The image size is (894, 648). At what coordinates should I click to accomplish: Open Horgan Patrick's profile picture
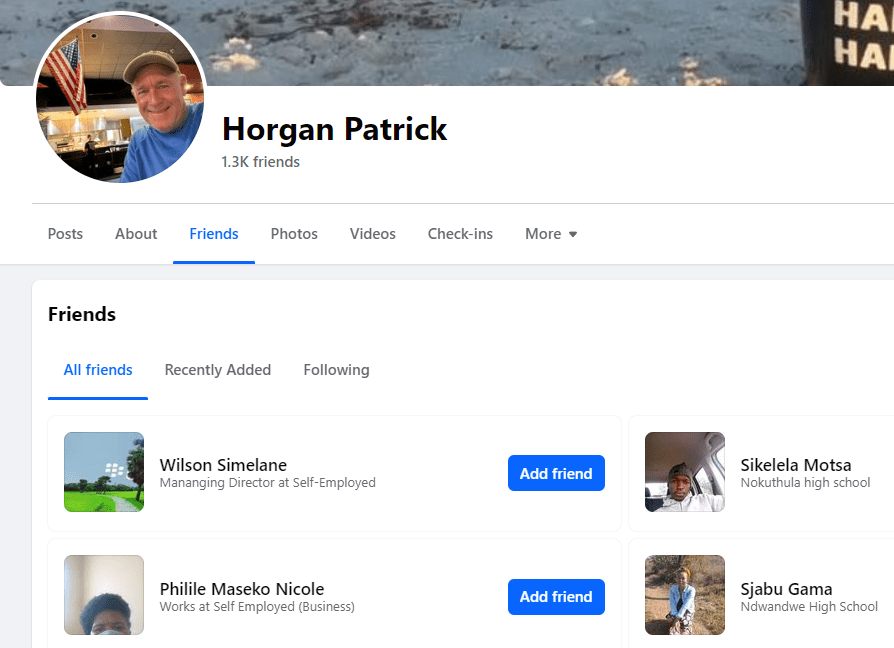(120, 98)
